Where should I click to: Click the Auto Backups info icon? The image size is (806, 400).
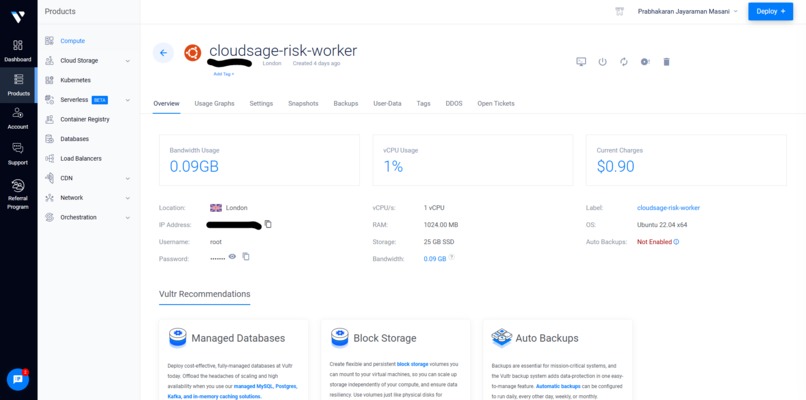click(676, 242)
